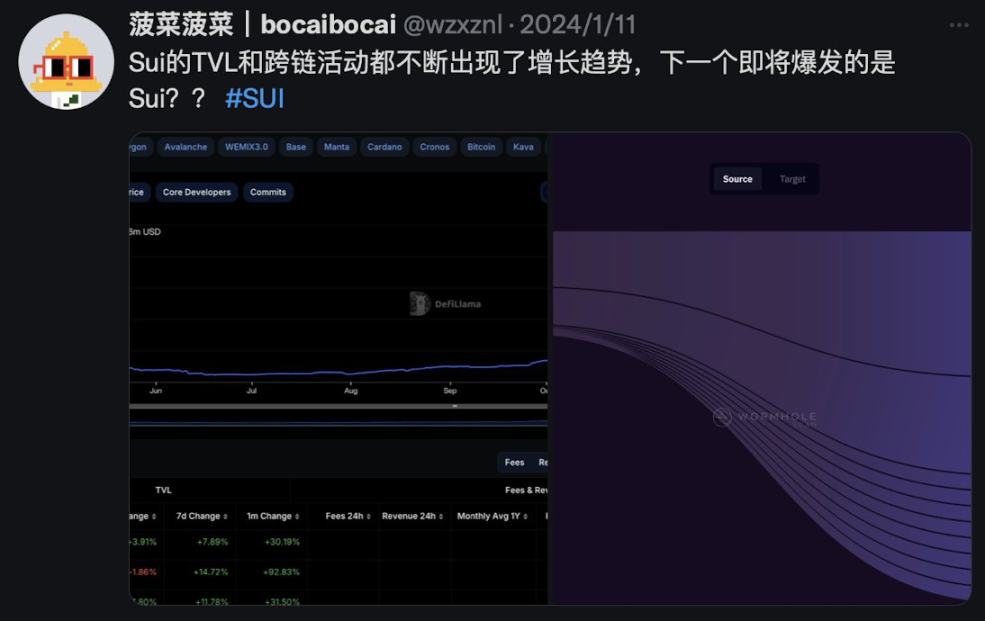Select the Base chain chip
Image resolution: width=985 pixels, height=621 pixels.
coord(296,147)
